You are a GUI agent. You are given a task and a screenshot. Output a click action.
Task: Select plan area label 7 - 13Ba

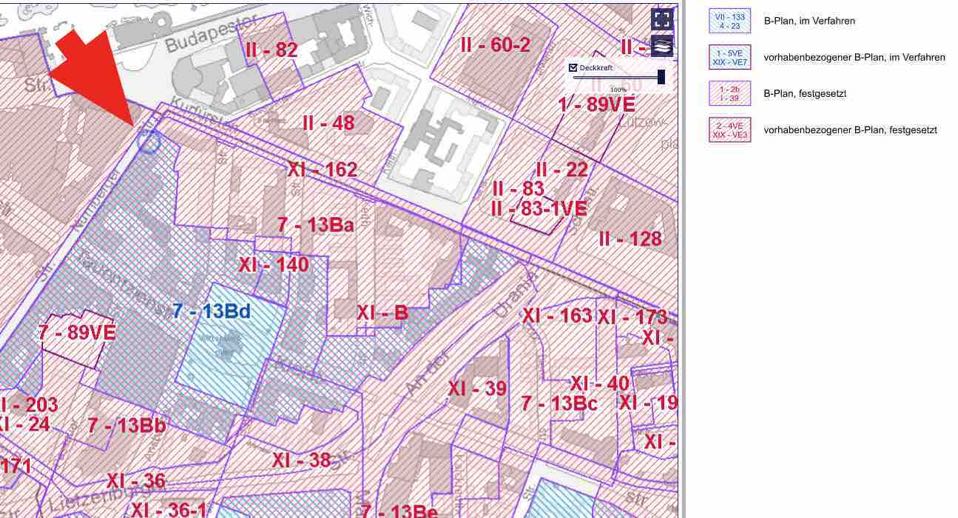[x=315, y=225]
